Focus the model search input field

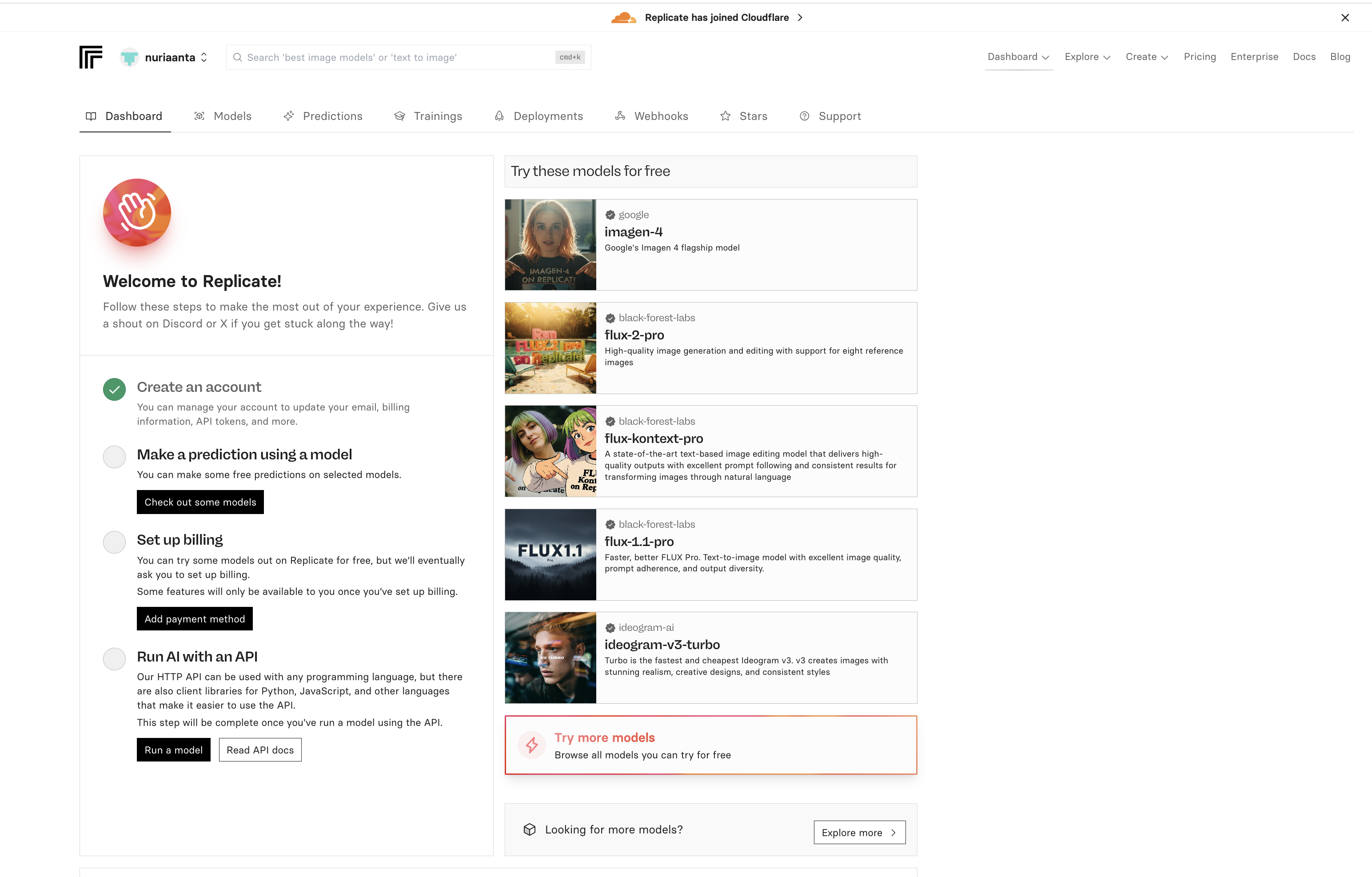408,58
